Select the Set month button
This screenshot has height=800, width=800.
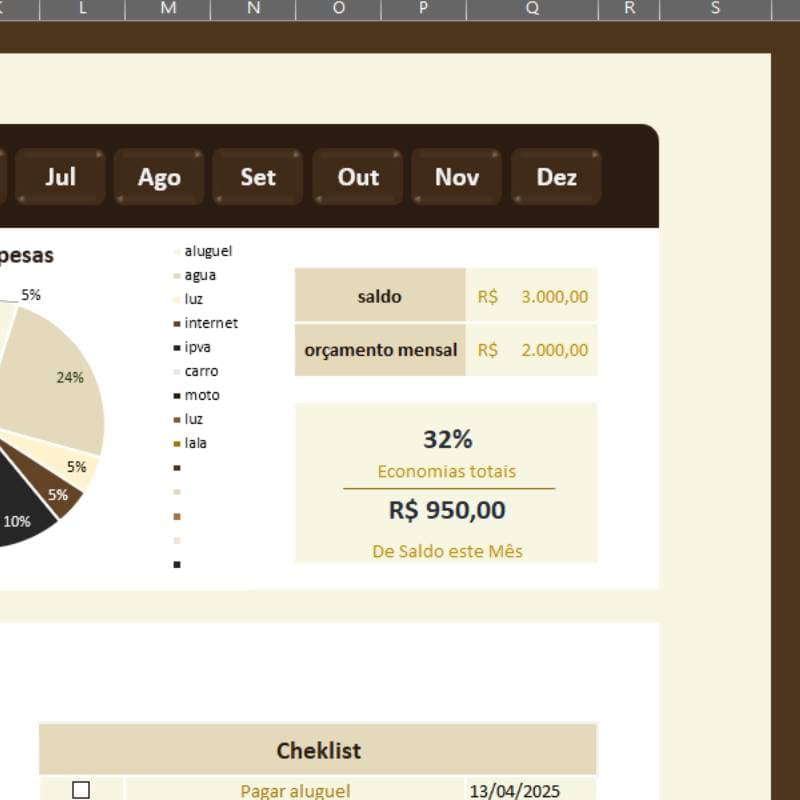tap(258, 177)
